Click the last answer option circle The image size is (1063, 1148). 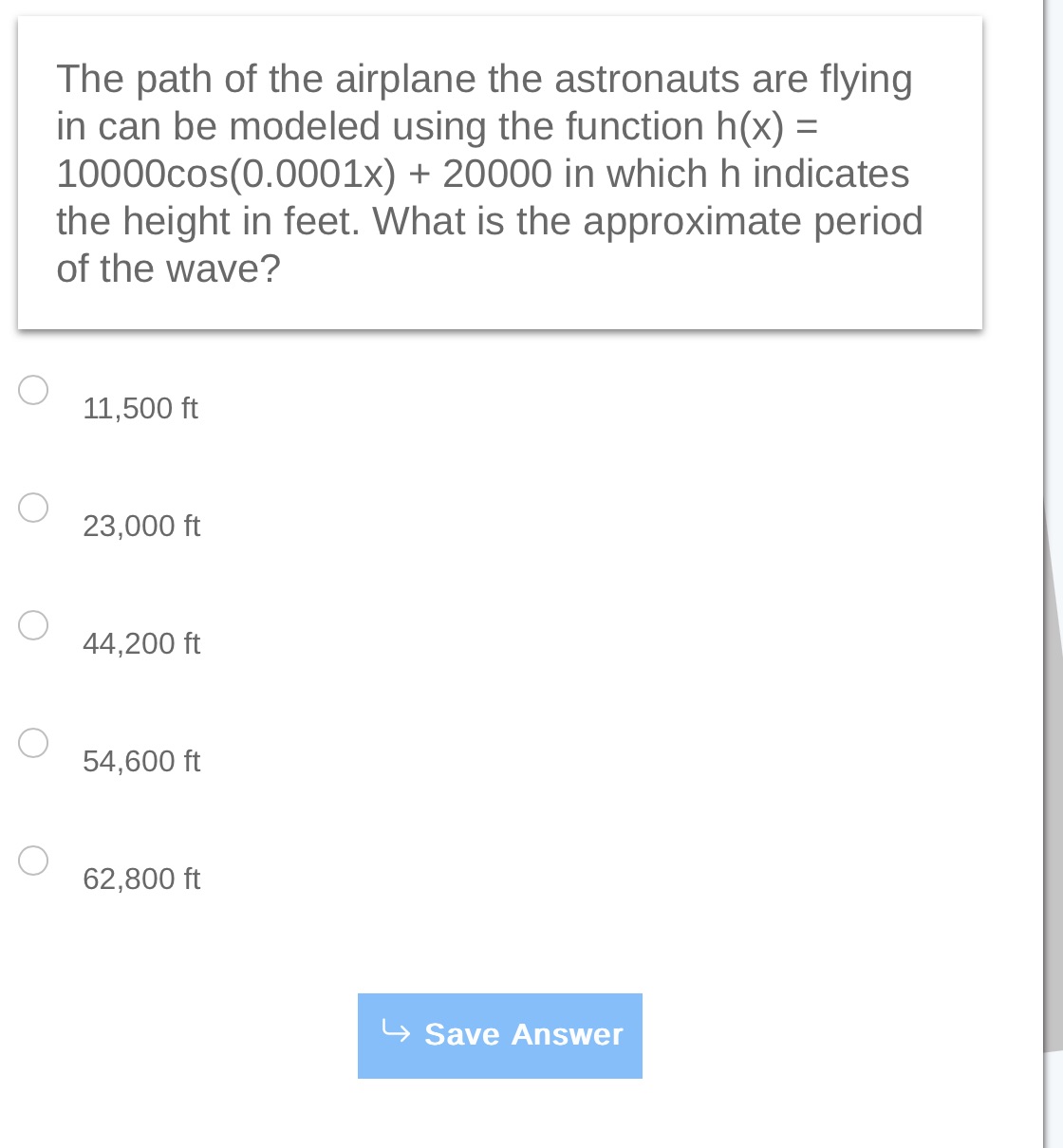tap(33, 860)
